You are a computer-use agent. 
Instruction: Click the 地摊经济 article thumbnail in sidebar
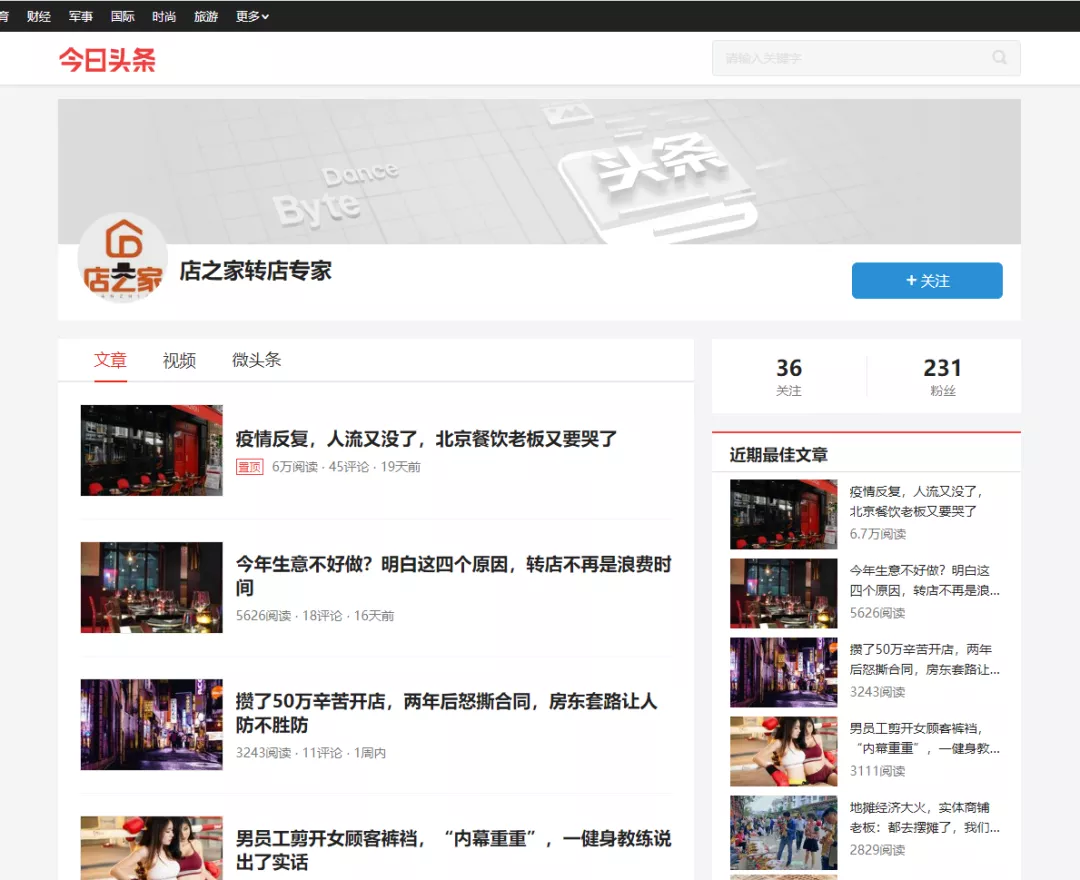[783, 831]
